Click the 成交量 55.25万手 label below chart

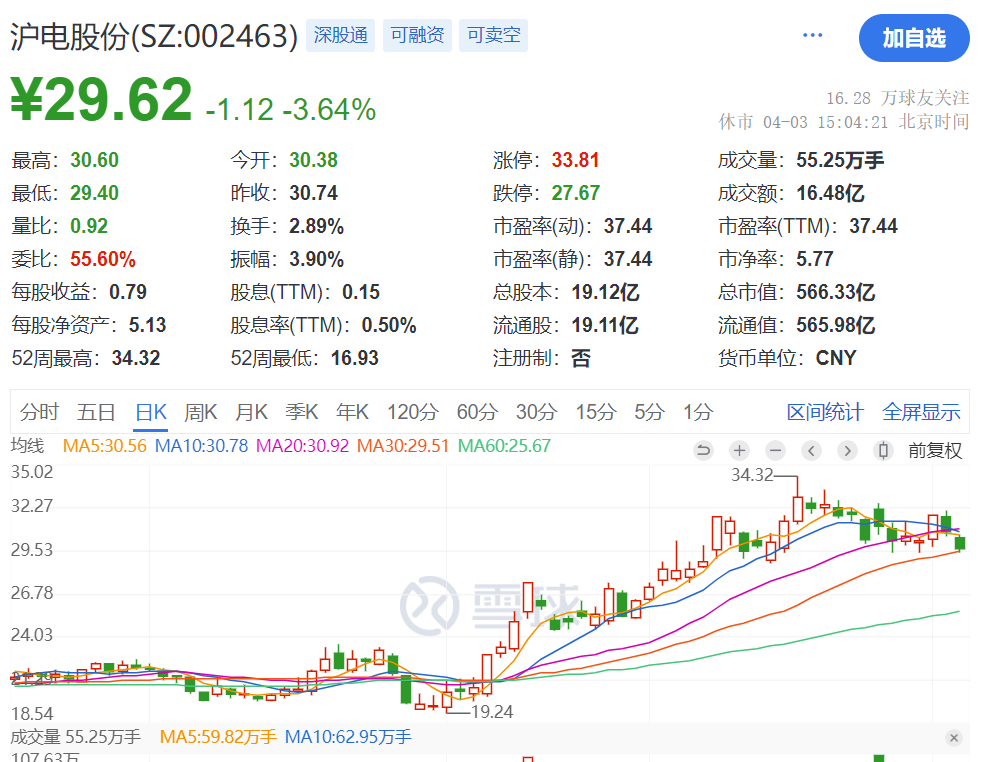(x=75, y=737)
